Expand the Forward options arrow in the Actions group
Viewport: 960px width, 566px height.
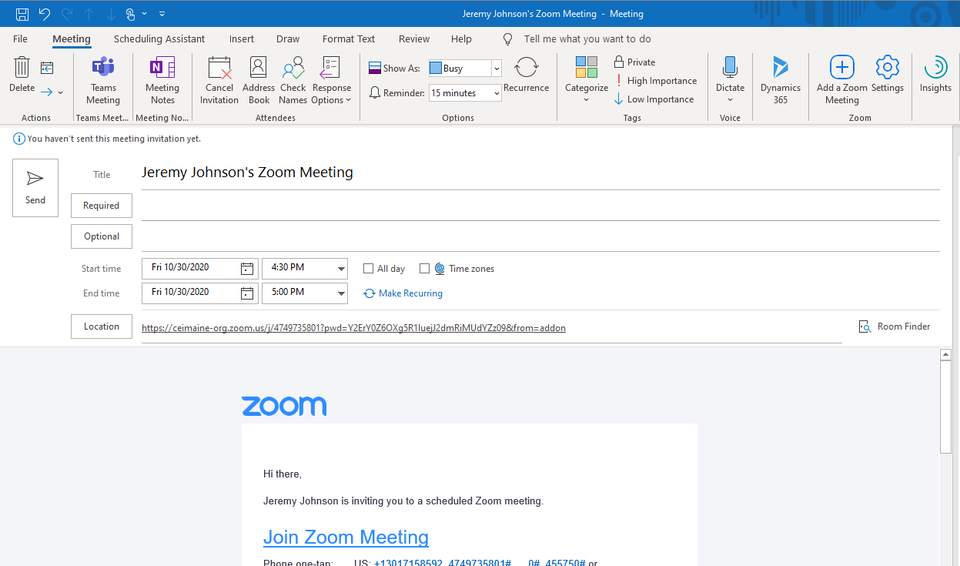click(x=60, y=92)
